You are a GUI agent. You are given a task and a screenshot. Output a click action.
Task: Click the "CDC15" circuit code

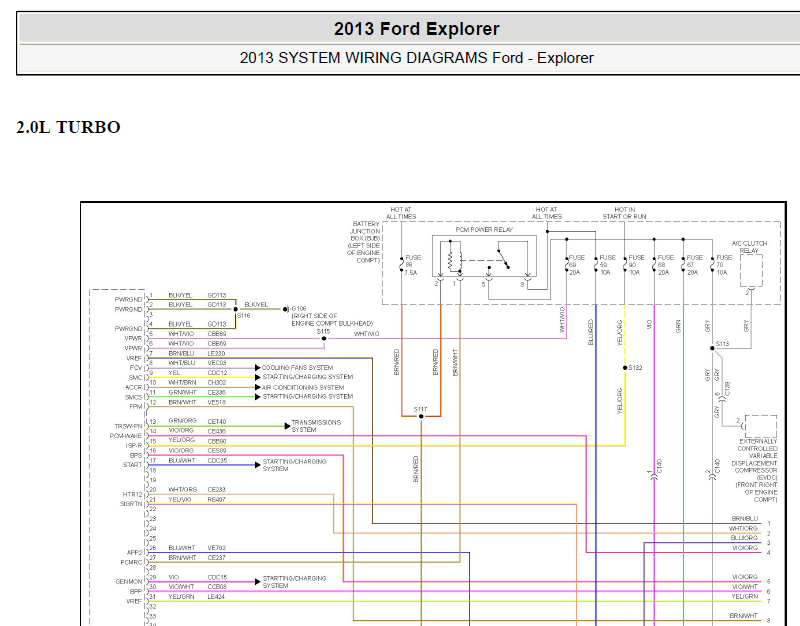(x=217, y=577)
